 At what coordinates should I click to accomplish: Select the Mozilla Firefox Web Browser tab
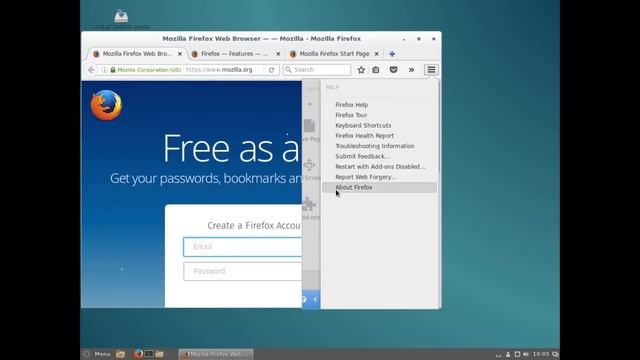pyautogui.click(x=137, y=54)
